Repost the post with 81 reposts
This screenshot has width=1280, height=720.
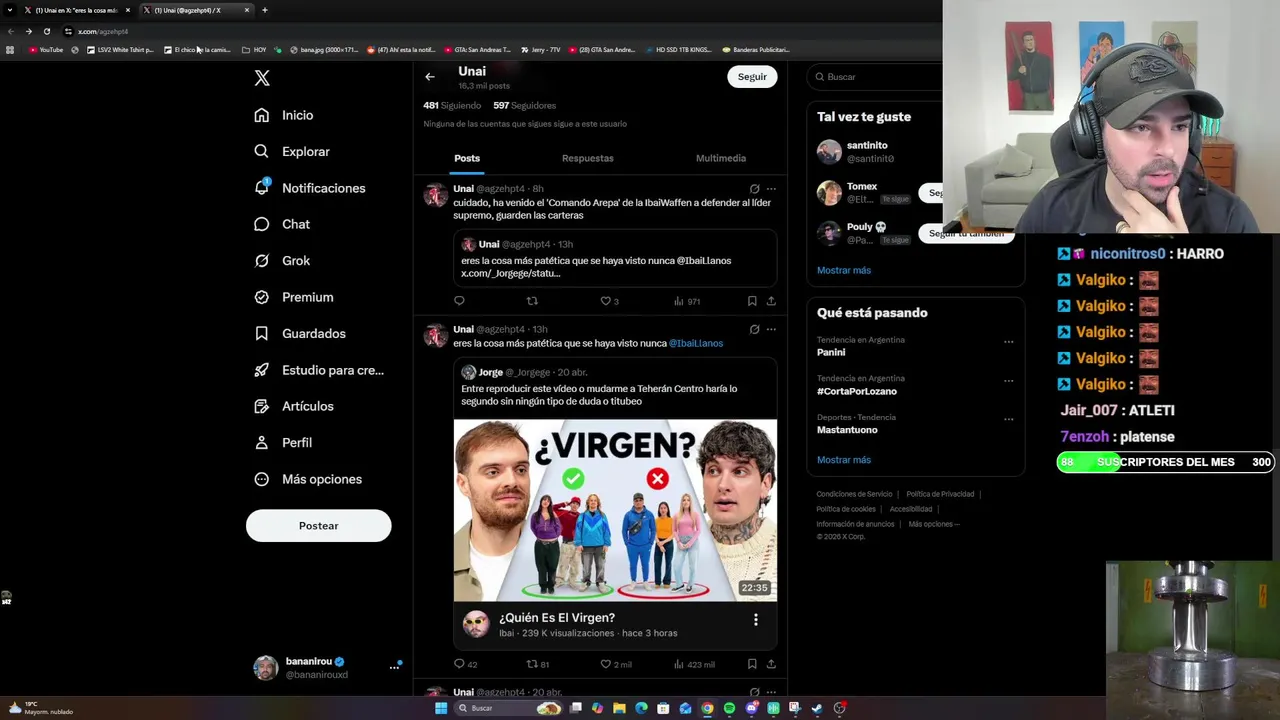click(538, 664)
